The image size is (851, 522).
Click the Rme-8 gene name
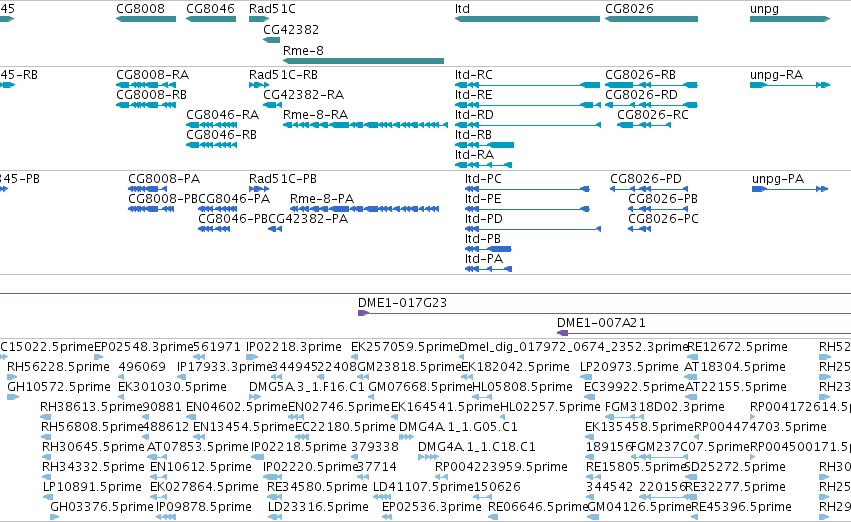[x=303, y=50]
